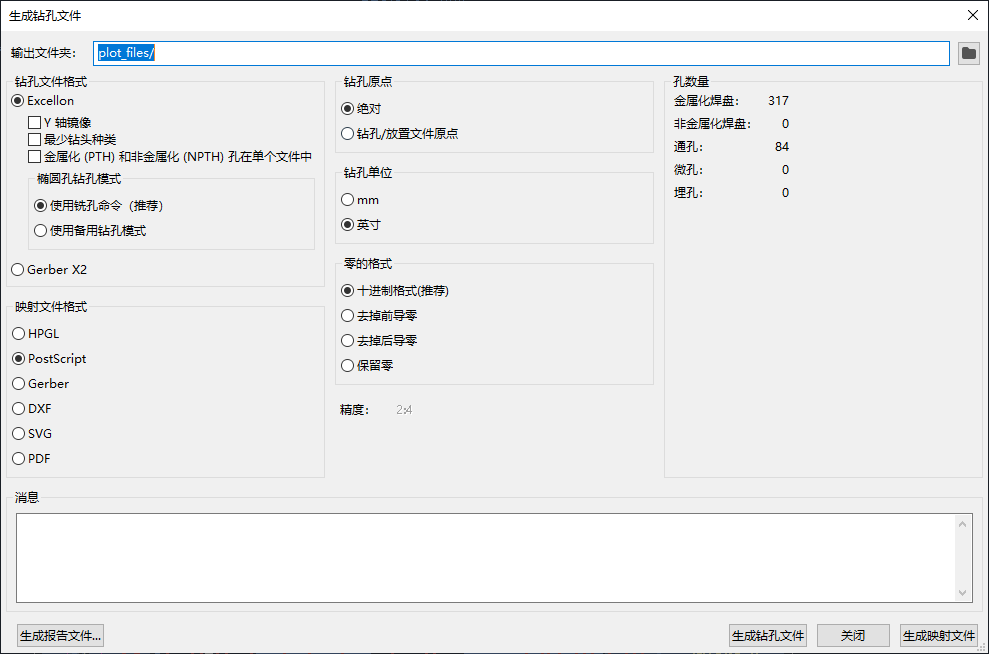Choose DXF map file format
The width and height of the screenshot is (989, 654).
coord(17,408)
